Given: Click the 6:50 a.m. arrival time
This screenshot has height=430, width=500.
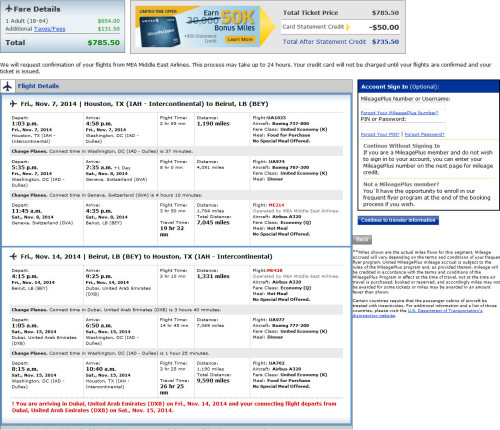Looking at the screenshot, I should click(99, 325).
